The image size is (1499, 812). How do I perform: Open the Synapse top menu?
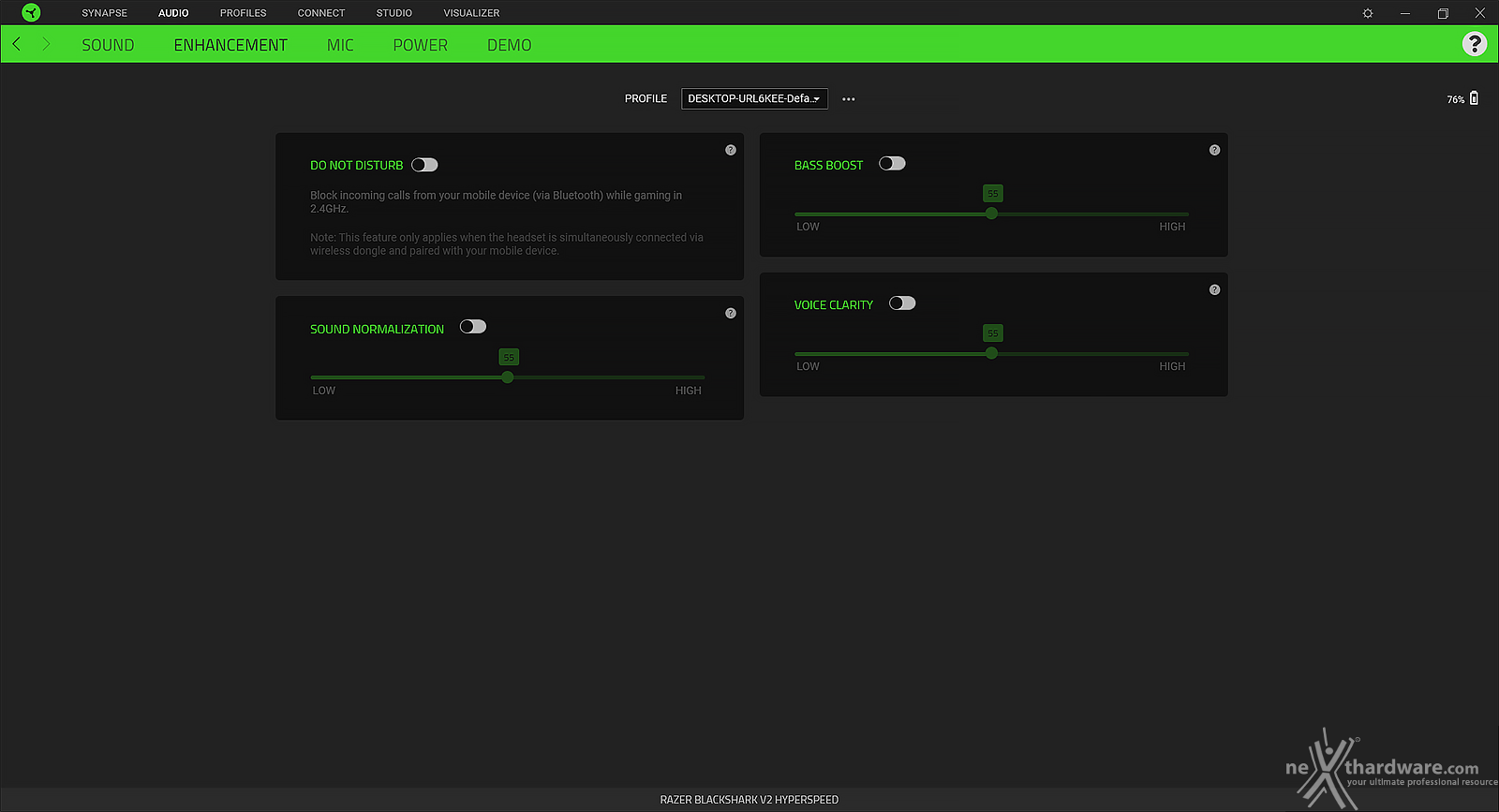pyautogui.click(x=104, y=13)
